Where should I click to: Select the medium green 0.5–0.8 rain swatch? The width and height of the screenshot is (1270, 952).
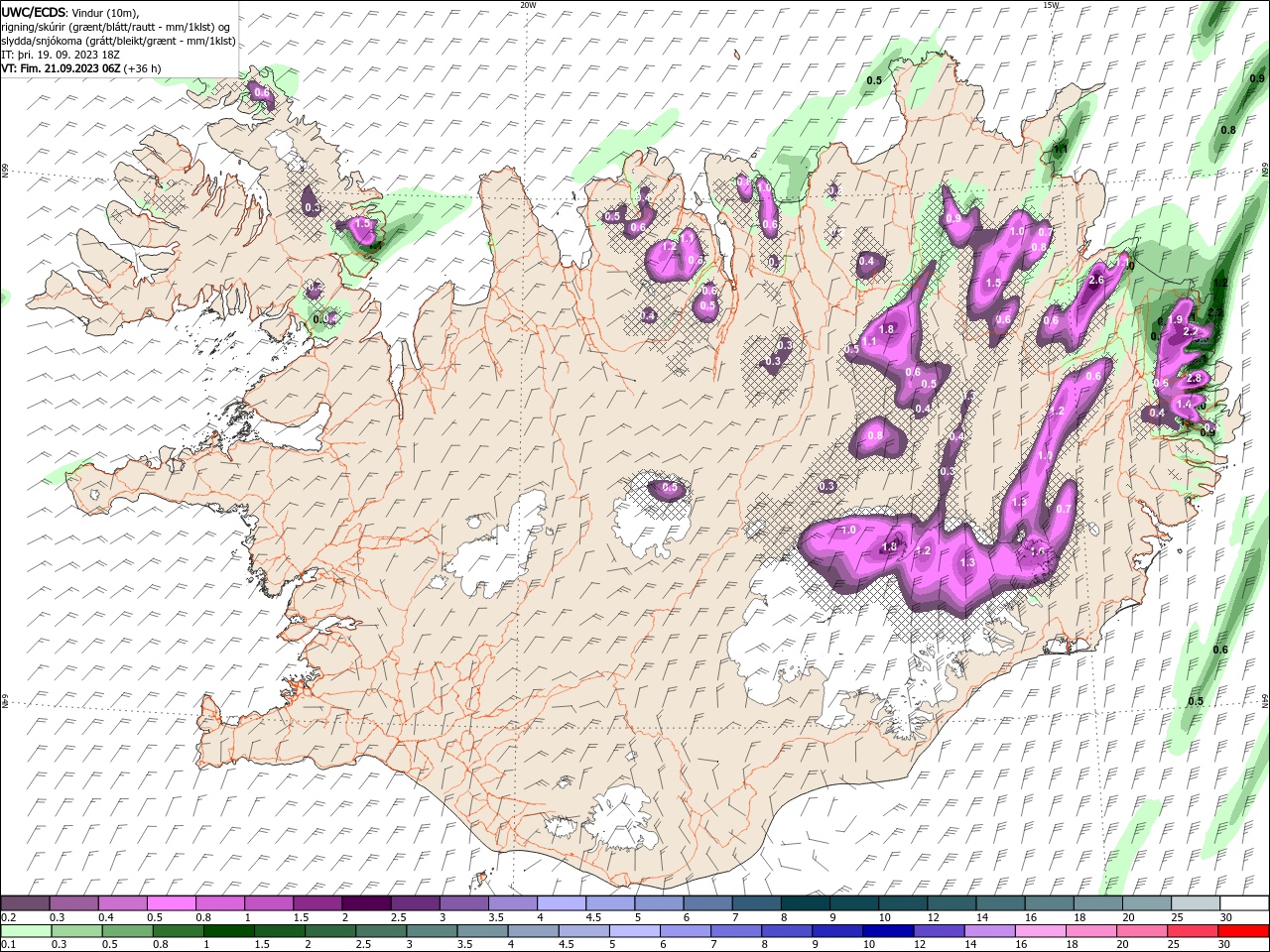[127, 931]
